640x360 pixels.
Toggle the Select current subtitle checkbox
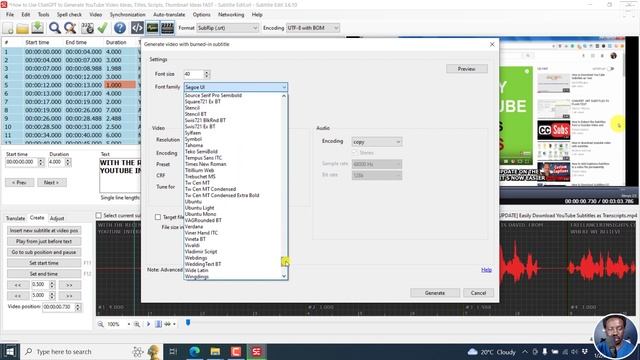98,215
